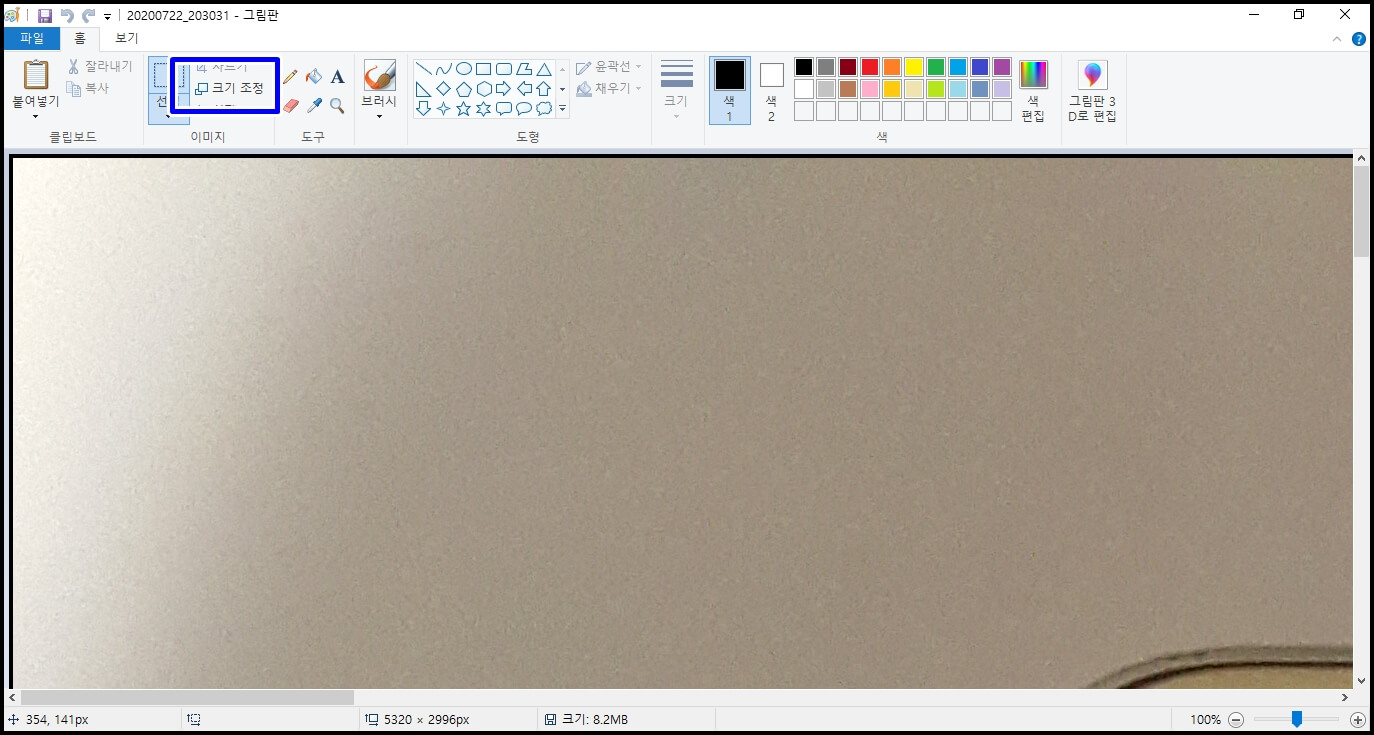Choose the Rounded rectangular callout shape
This screenshot has width=1374, height=735.
(x=504, y=109)
